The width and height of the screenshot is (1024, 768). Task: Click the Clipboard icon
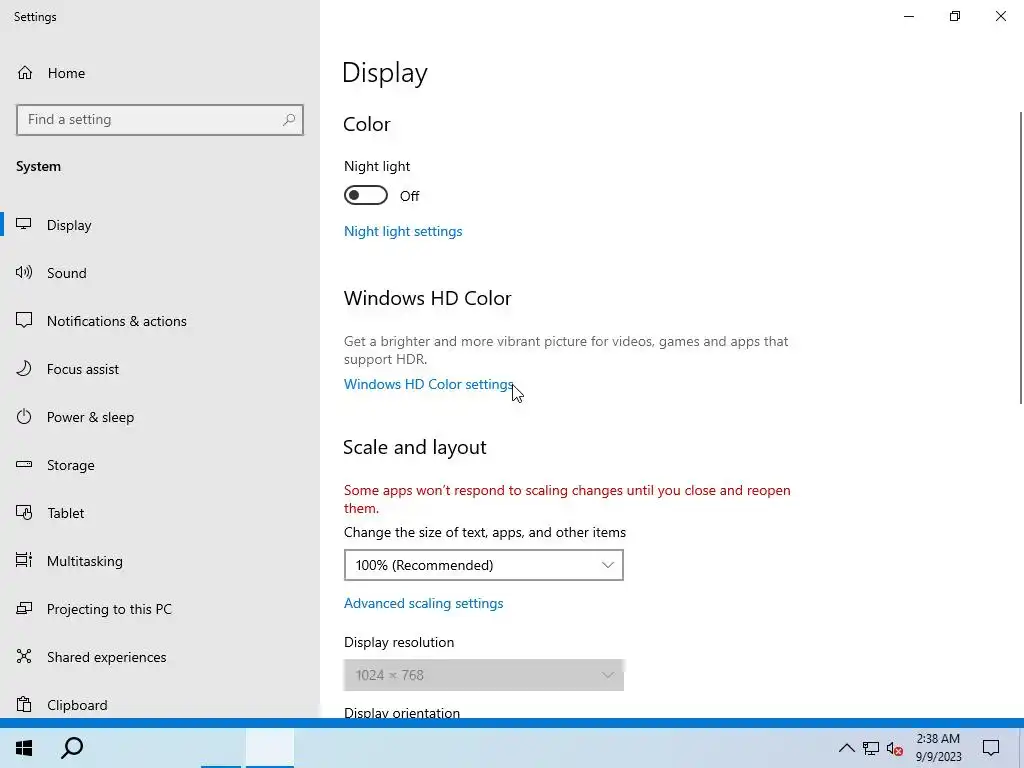click(24, 705)
